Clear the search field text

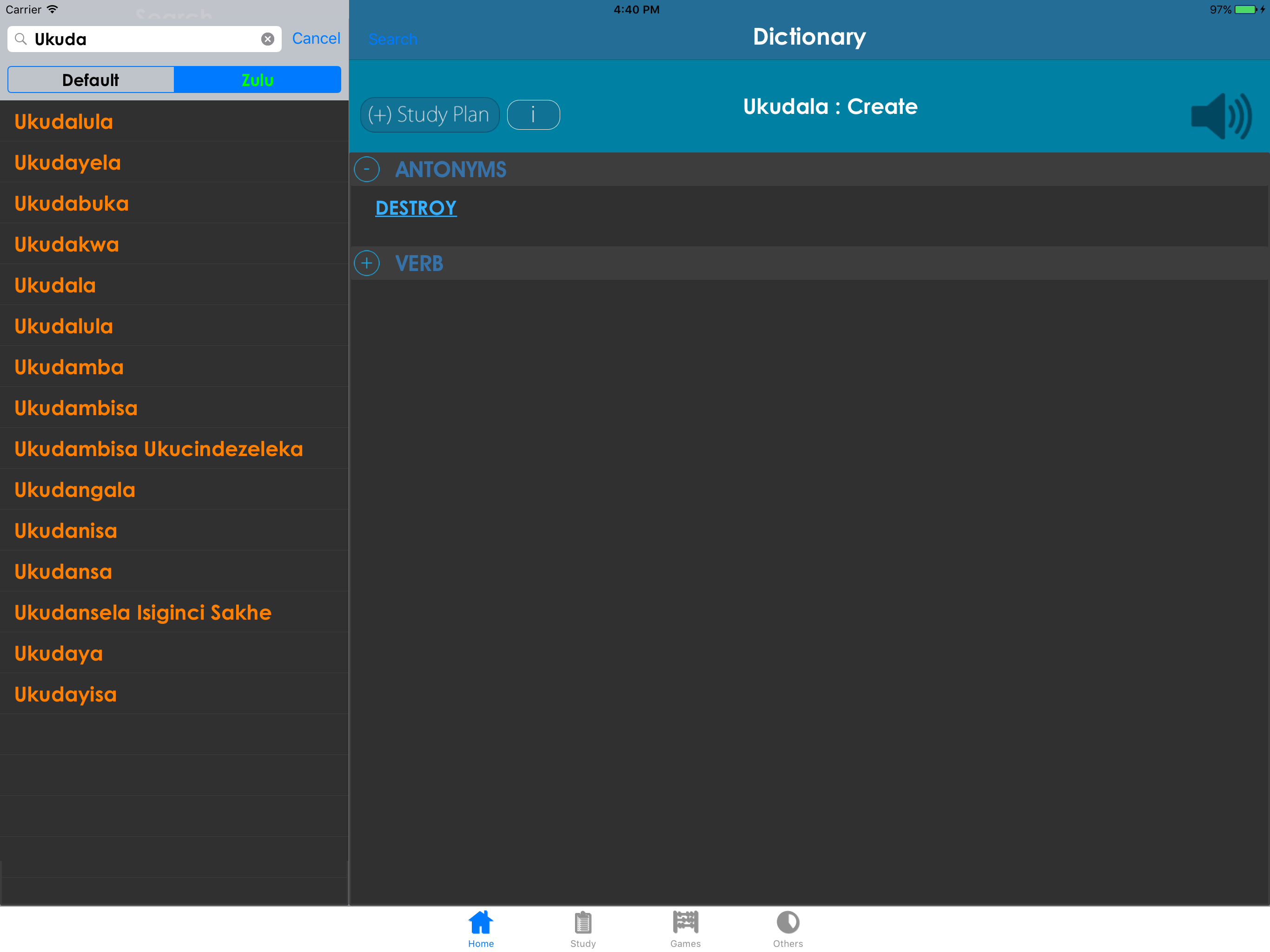tap(268, 39)
